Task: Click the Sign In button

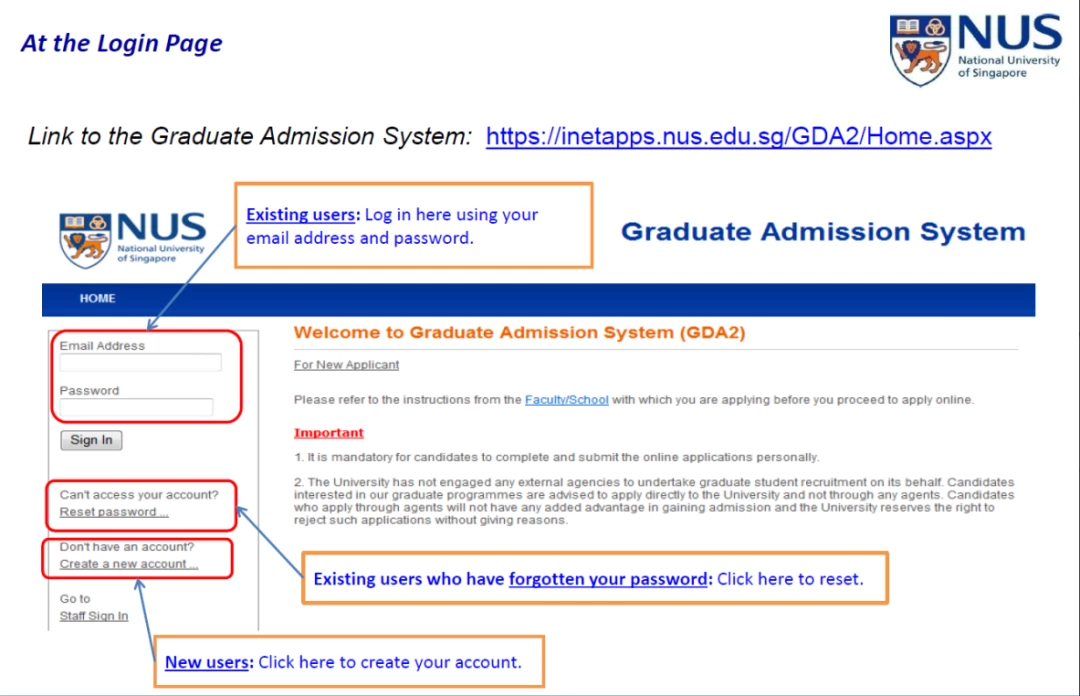Action: click(x=91, y=440)
